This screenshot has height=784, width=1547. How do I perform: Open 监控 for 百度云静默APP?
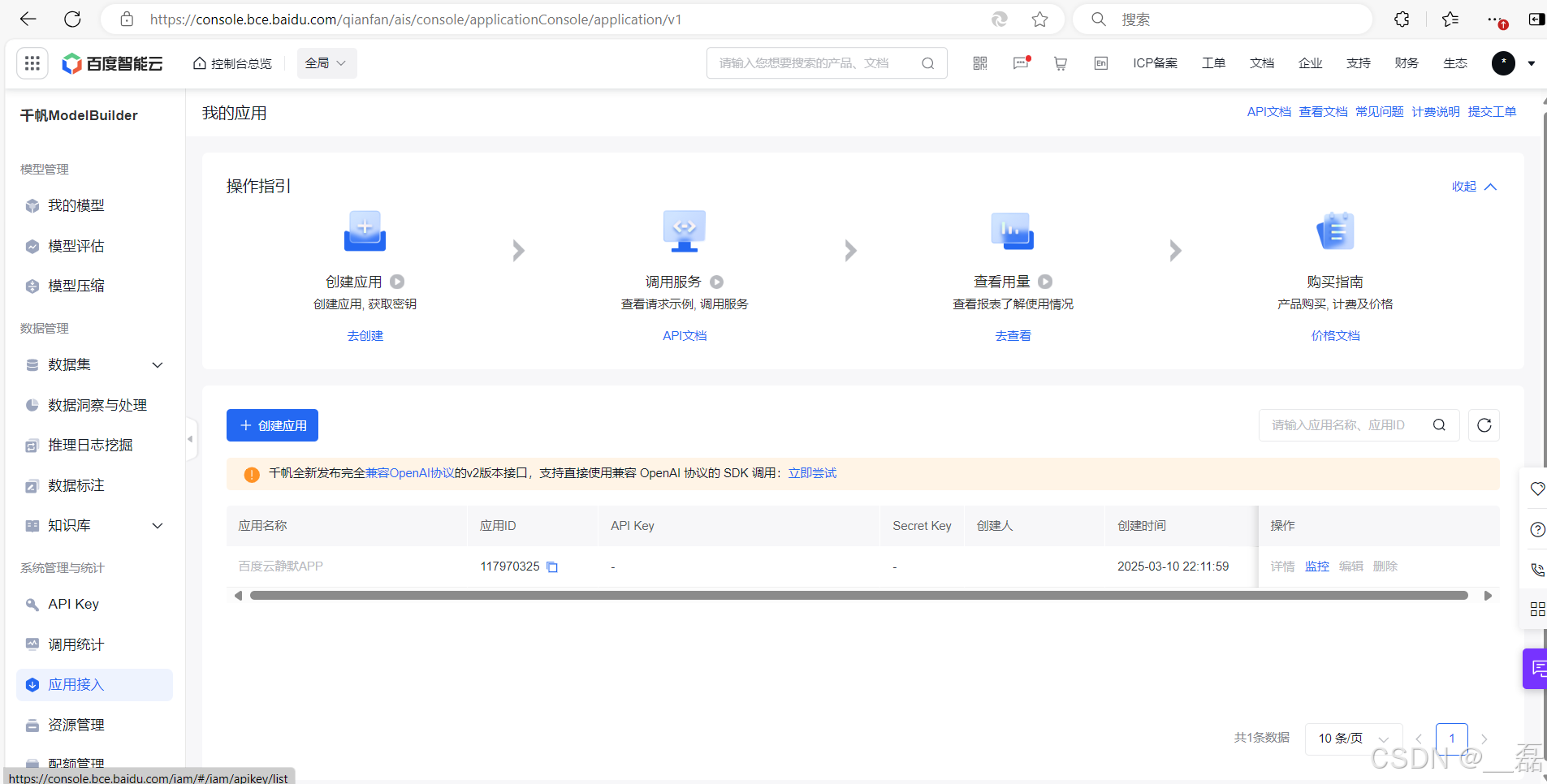(1317, 566)
